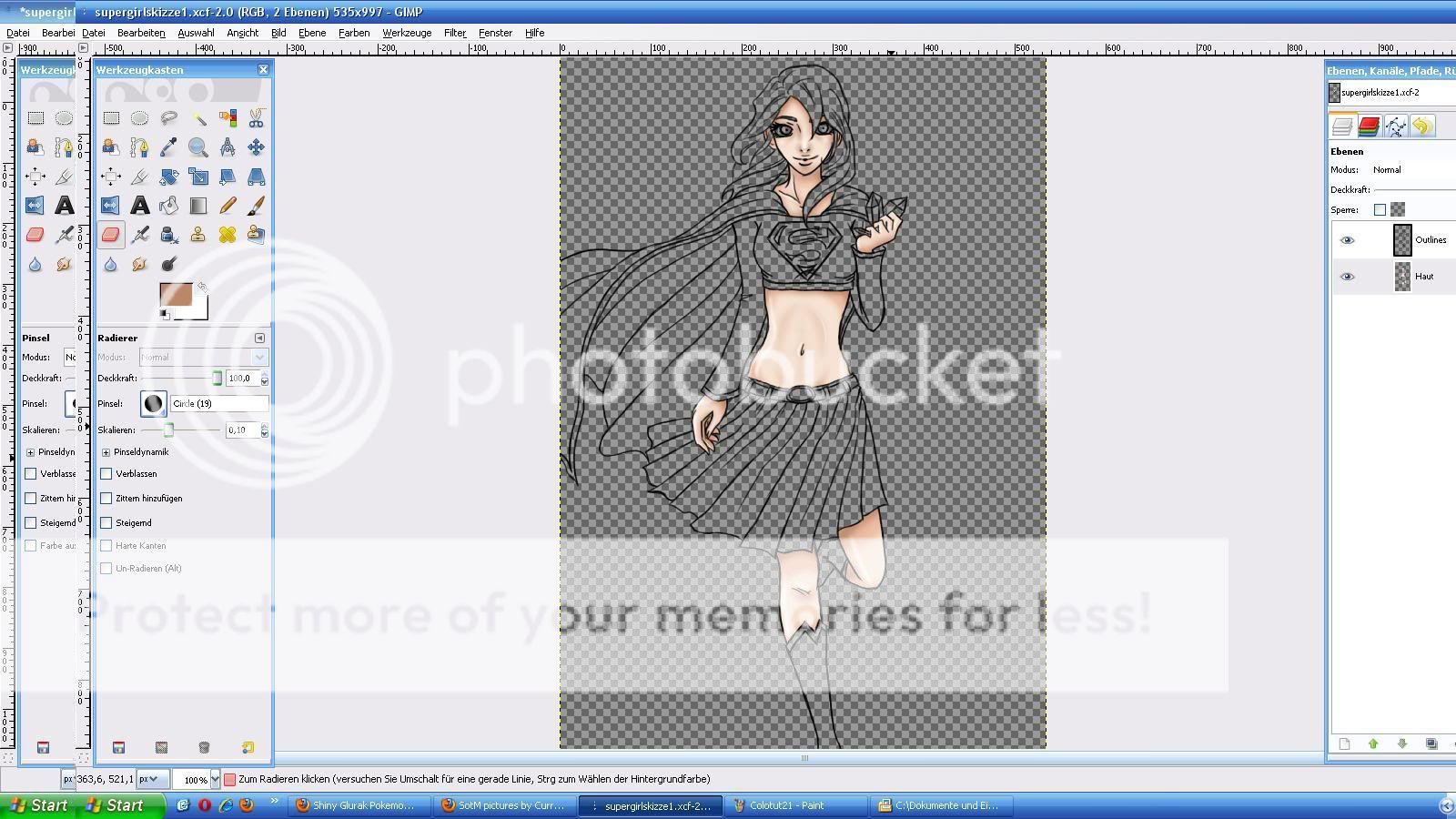
Task: Open the Radierer tool options menu arrow
Action: 260,338
